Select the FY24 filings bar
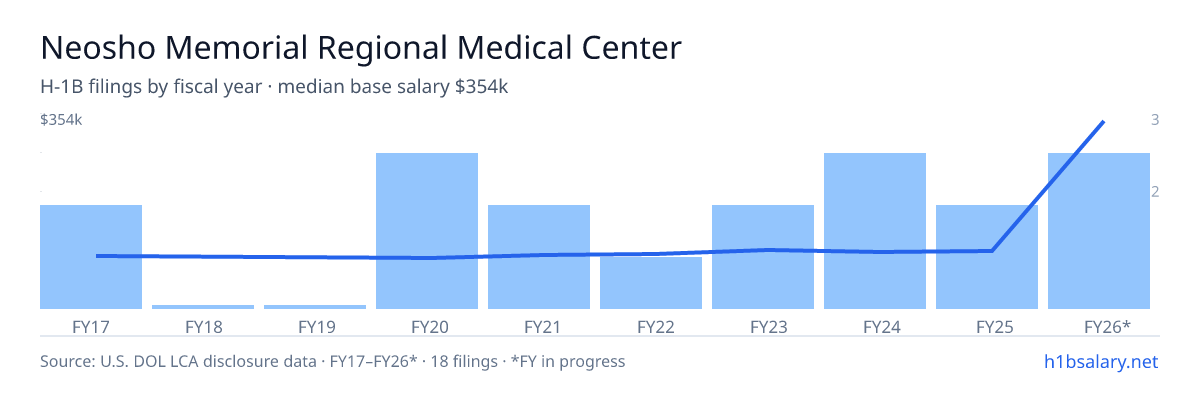1200x400 pixels. click(875, 231)
